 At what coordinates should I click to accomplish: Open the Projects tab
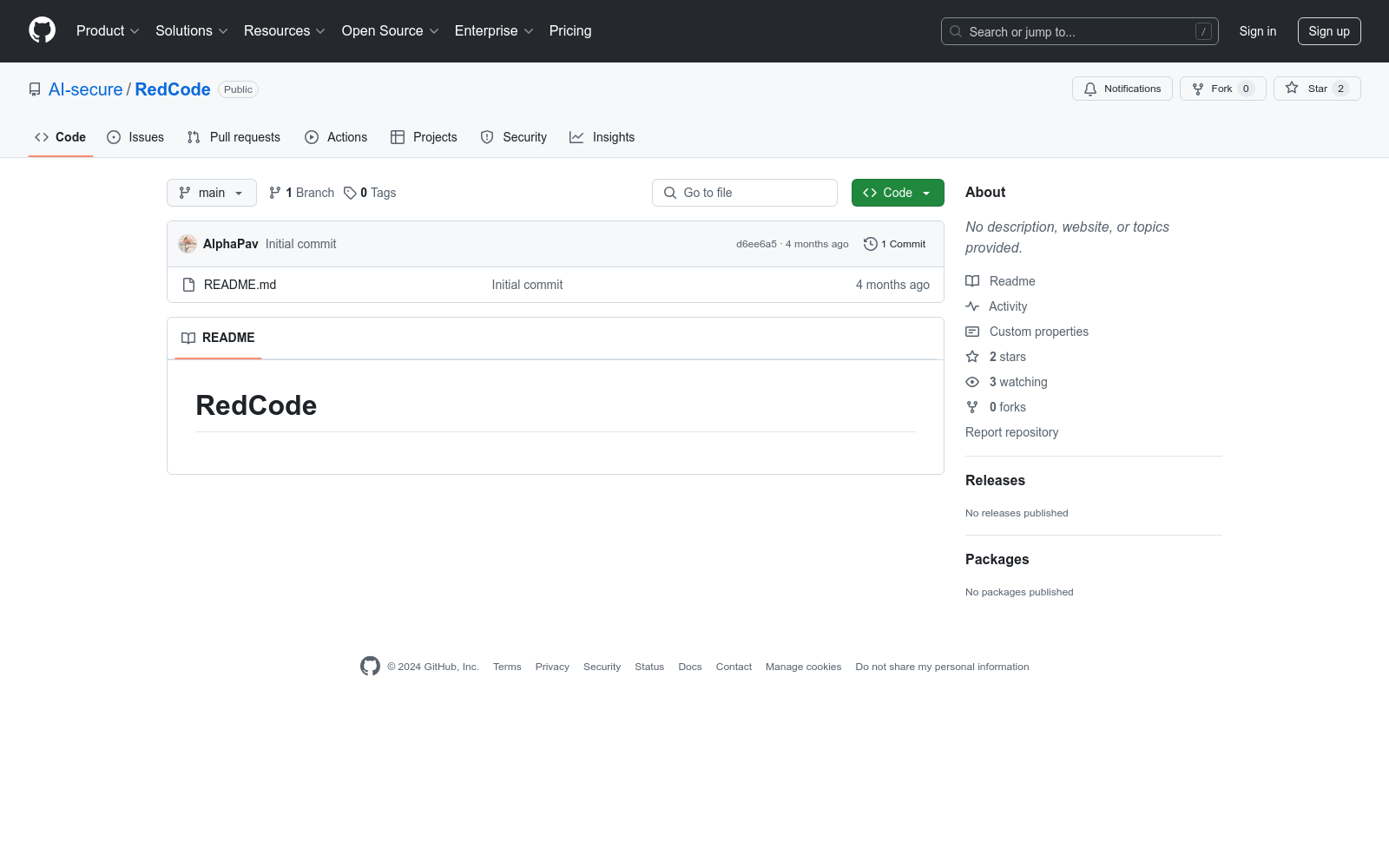click(424, 137)
